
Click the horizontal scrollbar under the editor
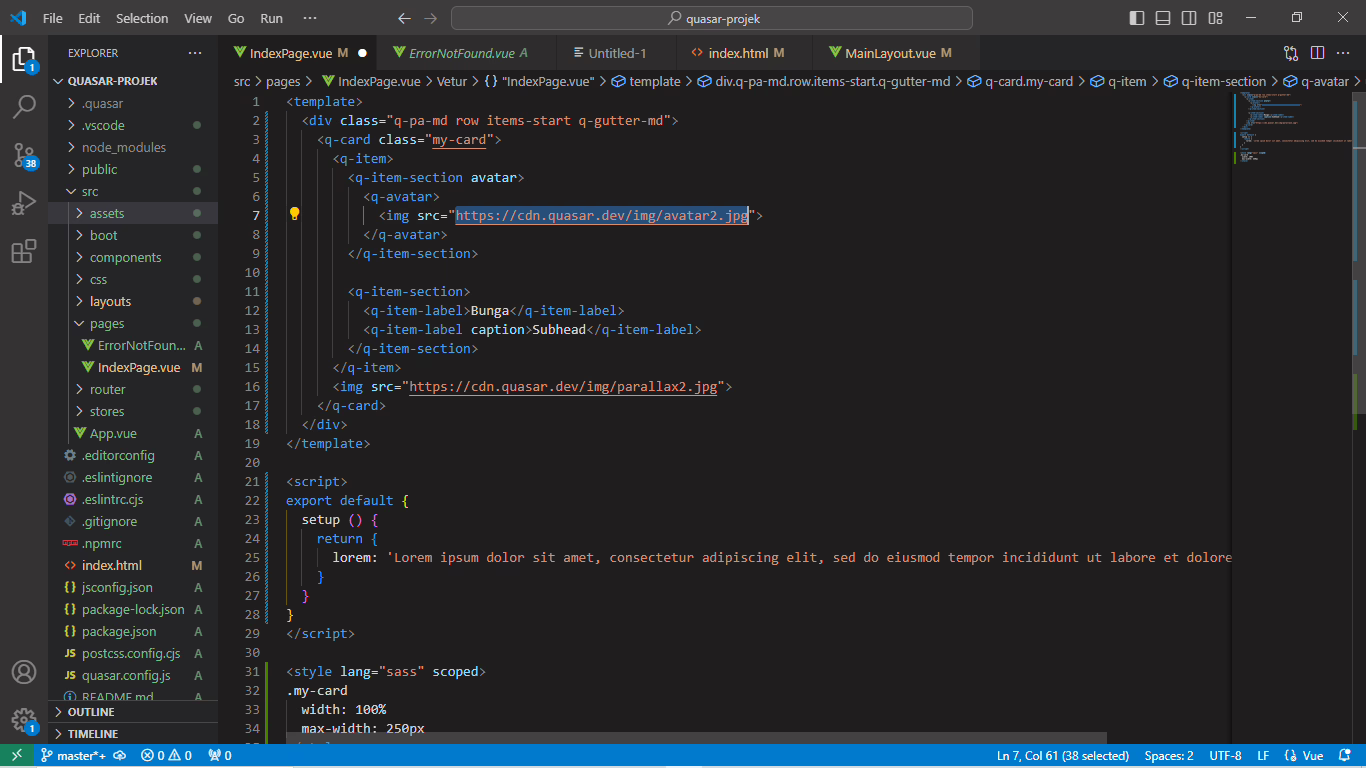coord(697,737)
